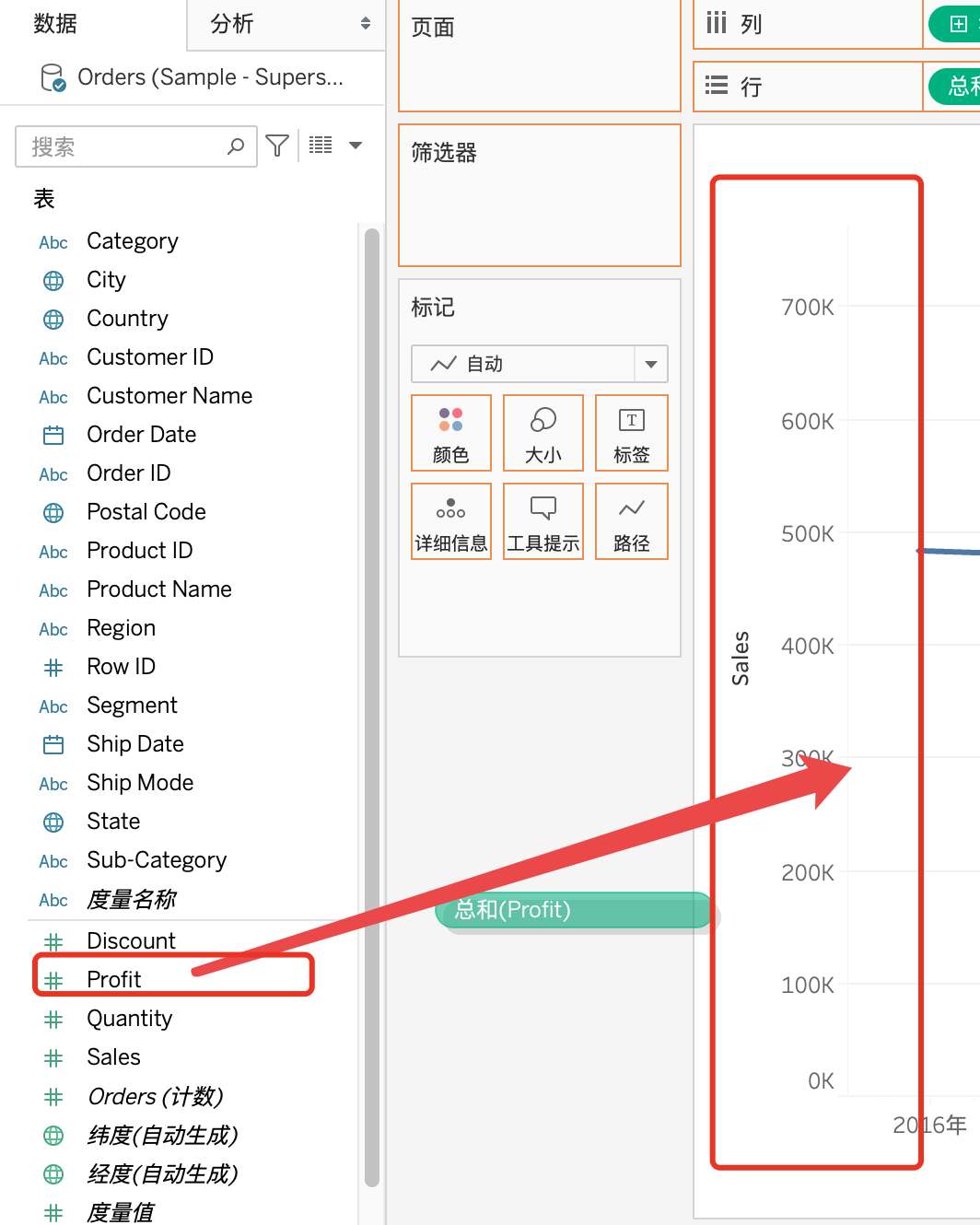This screenshot has height=1225, width=980.
Task: Click the number icon beside Discount
Action: pyautogui.click(x=54, y=941)
